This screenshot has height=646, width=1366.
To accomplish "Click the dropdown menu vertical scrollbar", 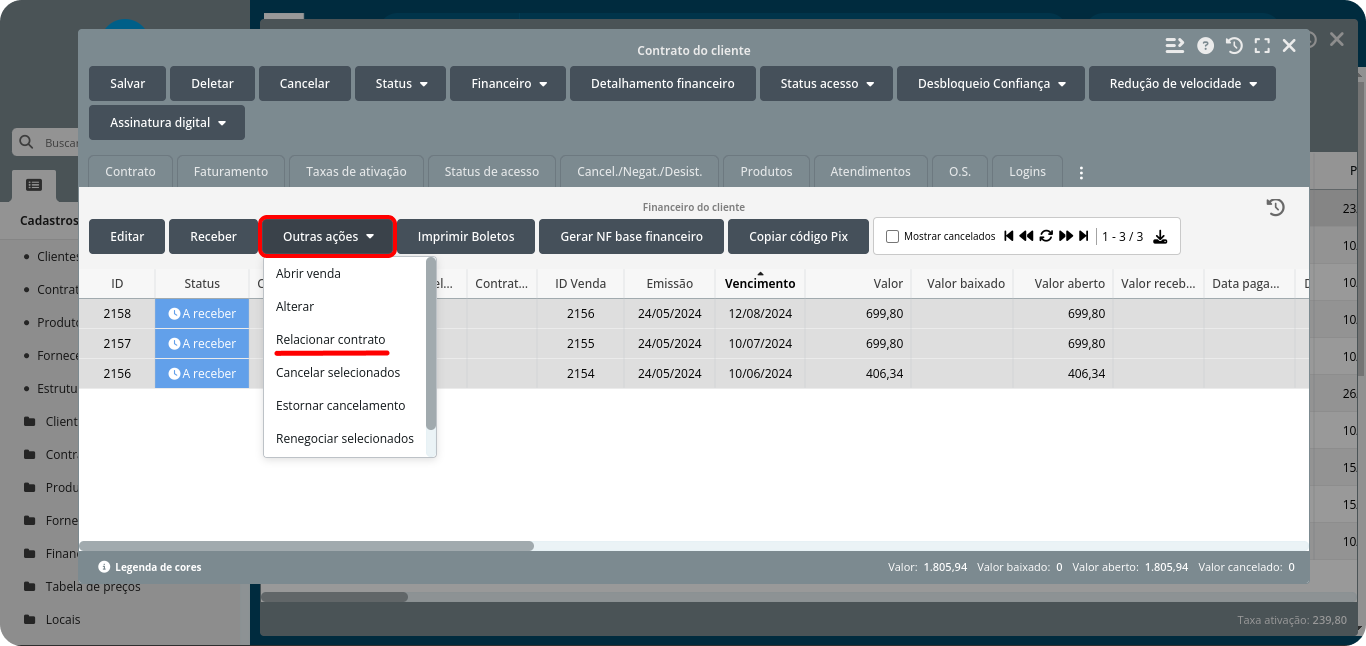I will (431, 344).
